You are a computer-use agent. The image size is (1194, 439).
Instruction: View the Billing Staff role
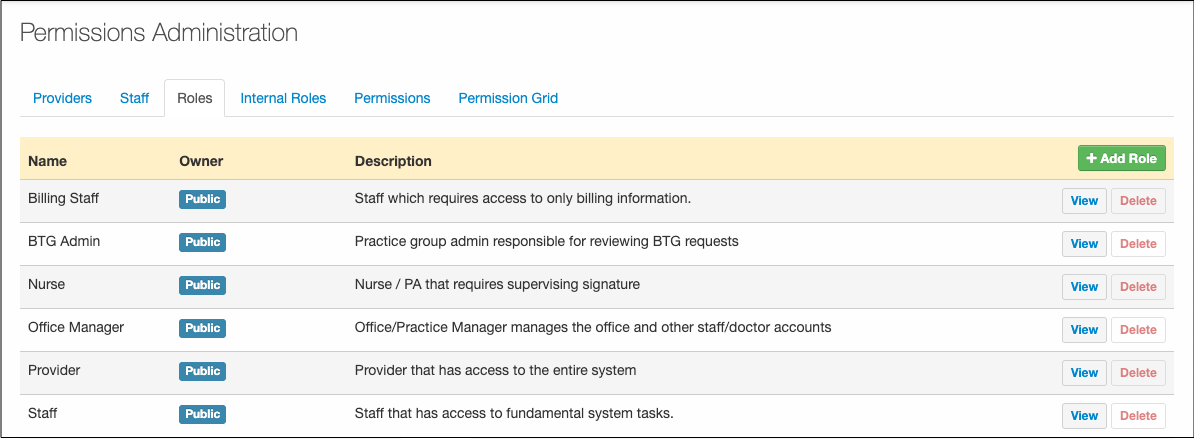click(x=1084, y=201)
